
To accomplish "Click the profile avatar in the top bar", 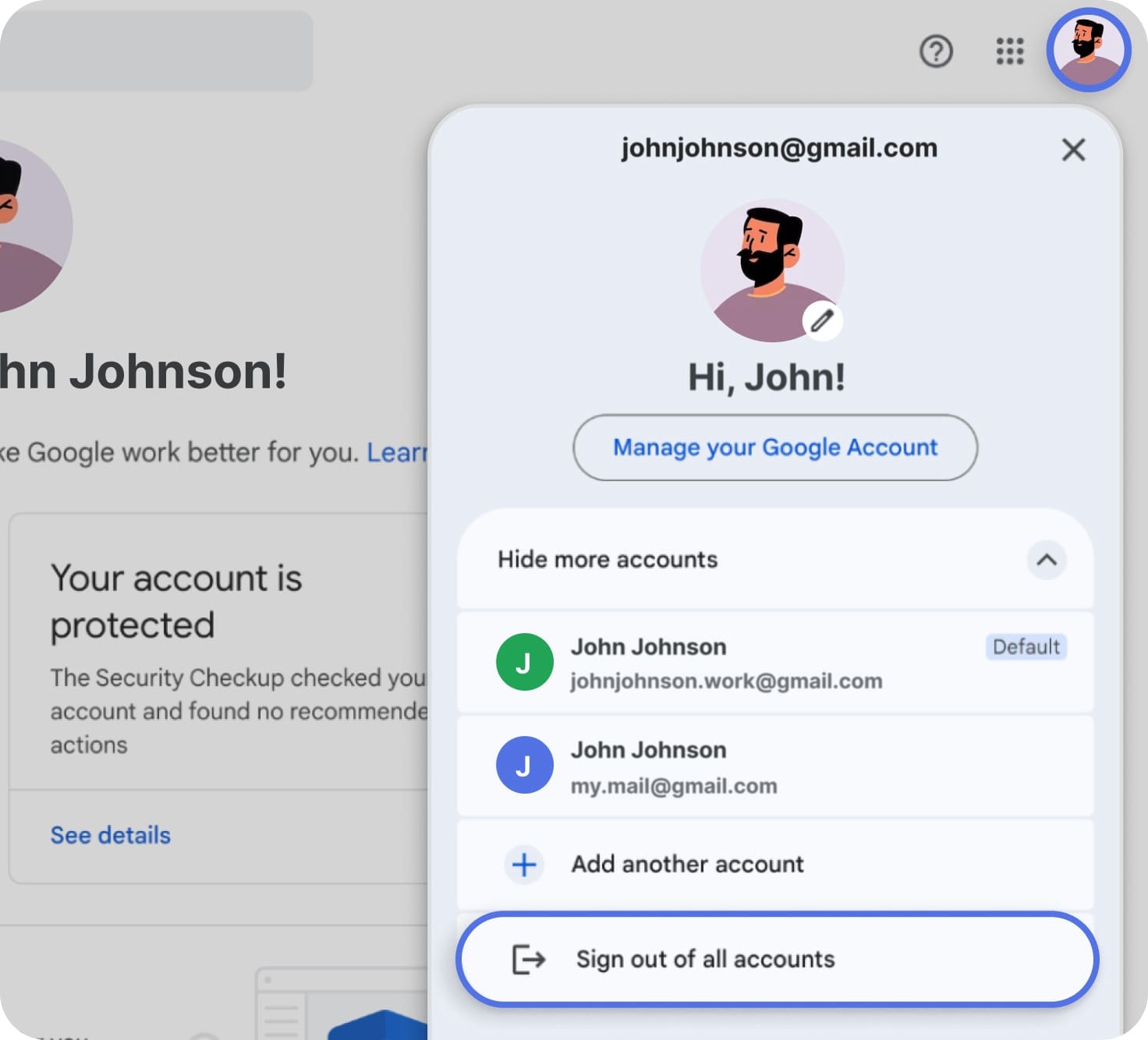I will pos(1089,50).
